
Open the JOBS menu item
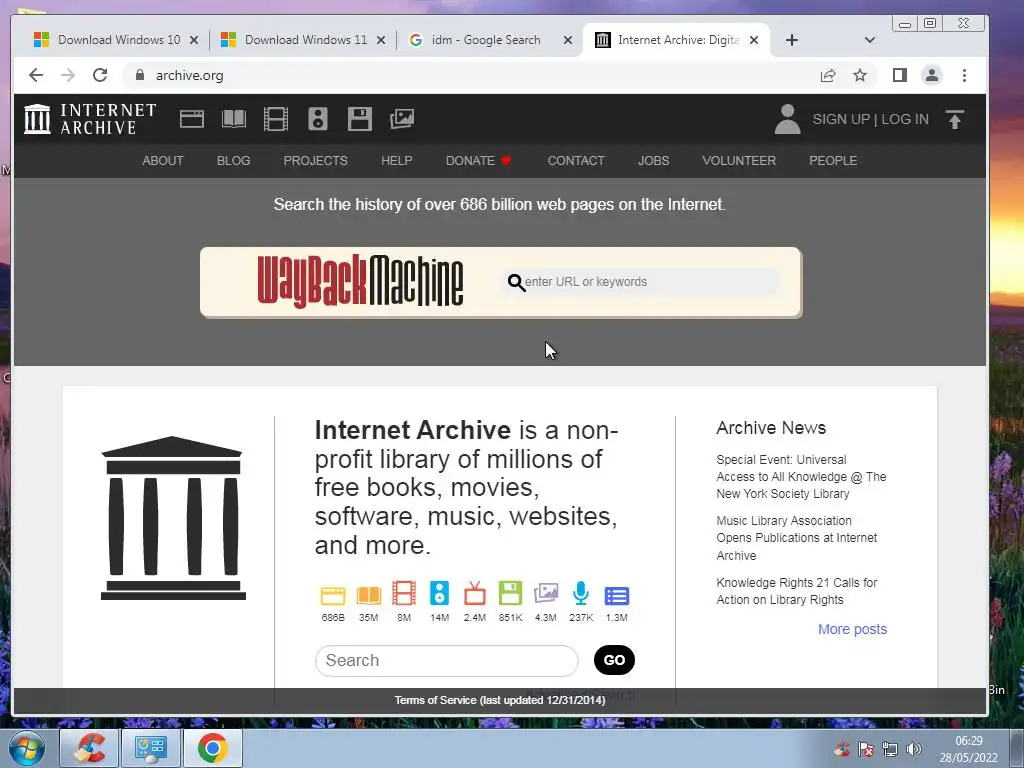tap(654, 161)
